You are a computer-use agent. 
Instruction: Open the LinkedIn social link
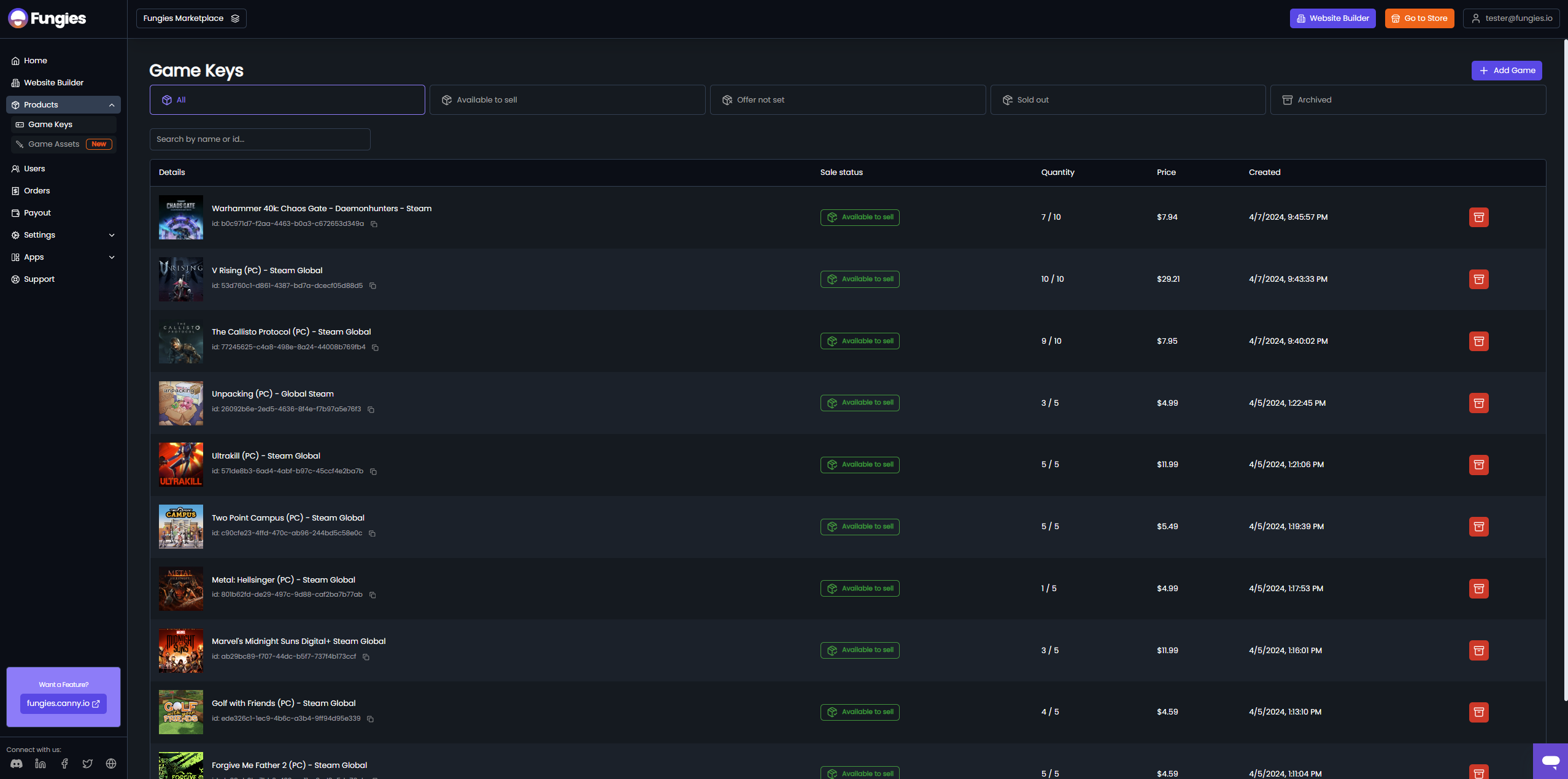click(41, 764)
